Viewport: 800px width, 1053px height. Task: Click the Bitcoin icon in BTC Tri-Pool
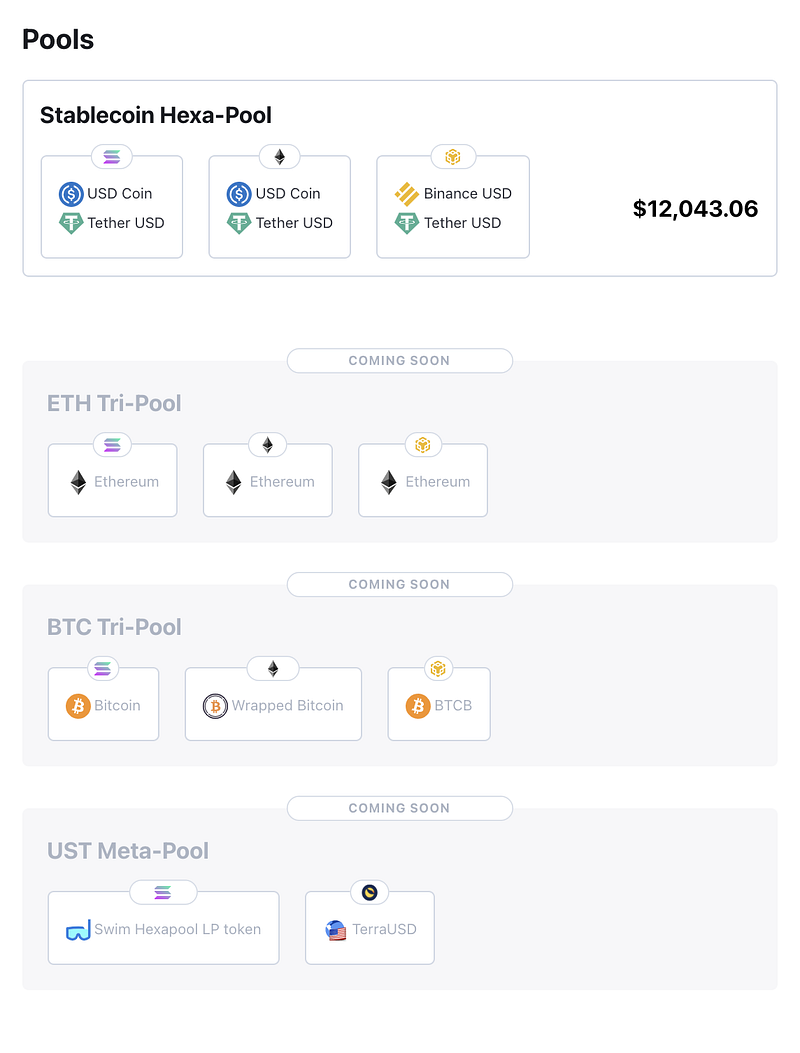pyautogui.click(x=78, y=706)
